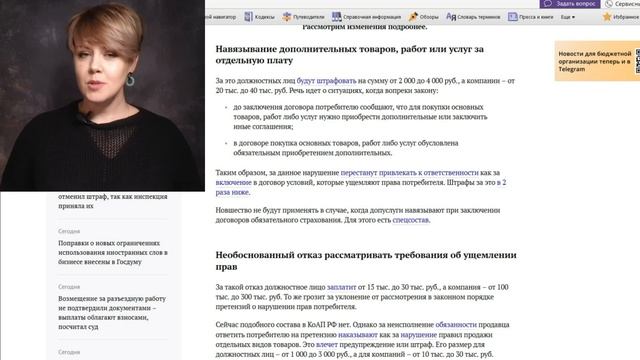
Task: Expand the Еще dropdown in the toolbar
Action: pos(567,17)
